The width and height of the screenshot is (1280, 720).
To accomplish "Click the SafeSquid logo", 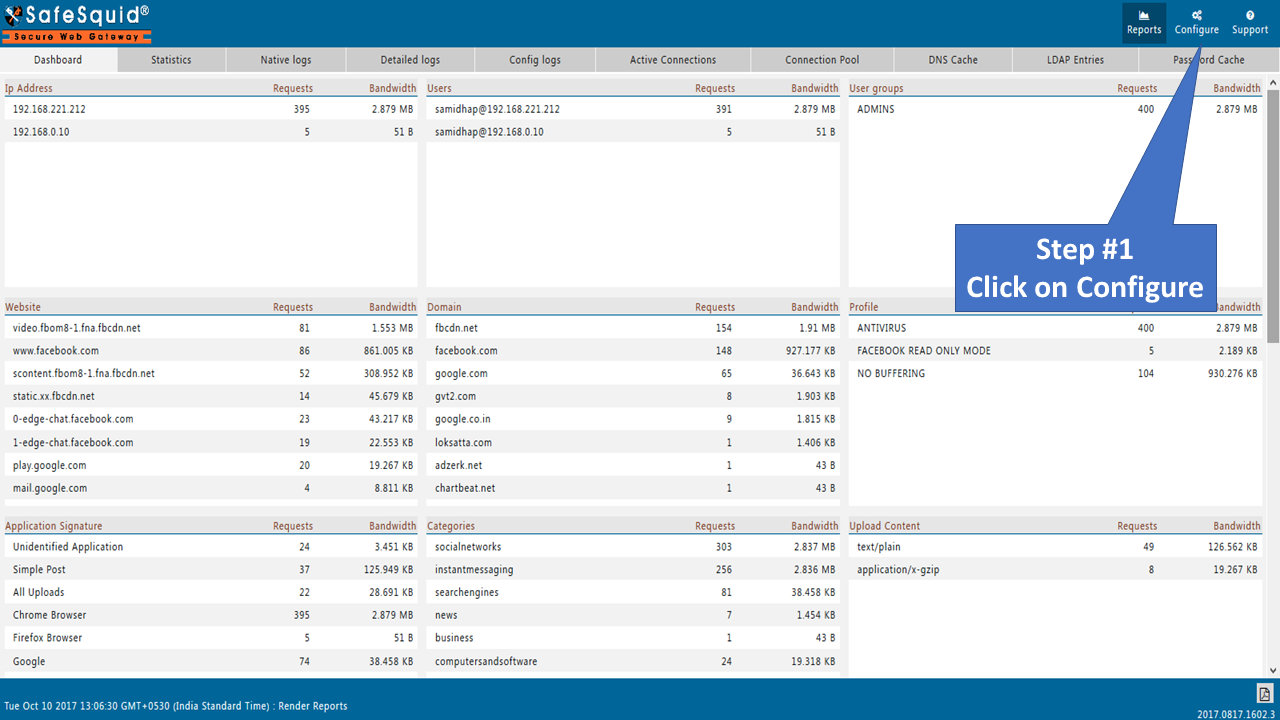I will pyautogui.click(x=77, y=23).
